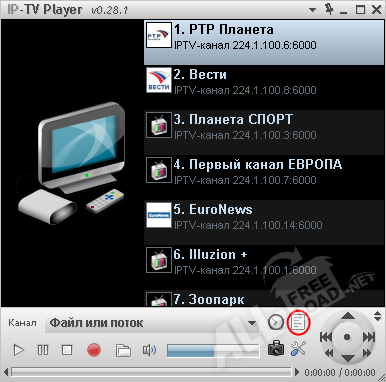Minimize the IP-TV Player window
The width and height of the screenshot is (386, 382).
(344, 13)
